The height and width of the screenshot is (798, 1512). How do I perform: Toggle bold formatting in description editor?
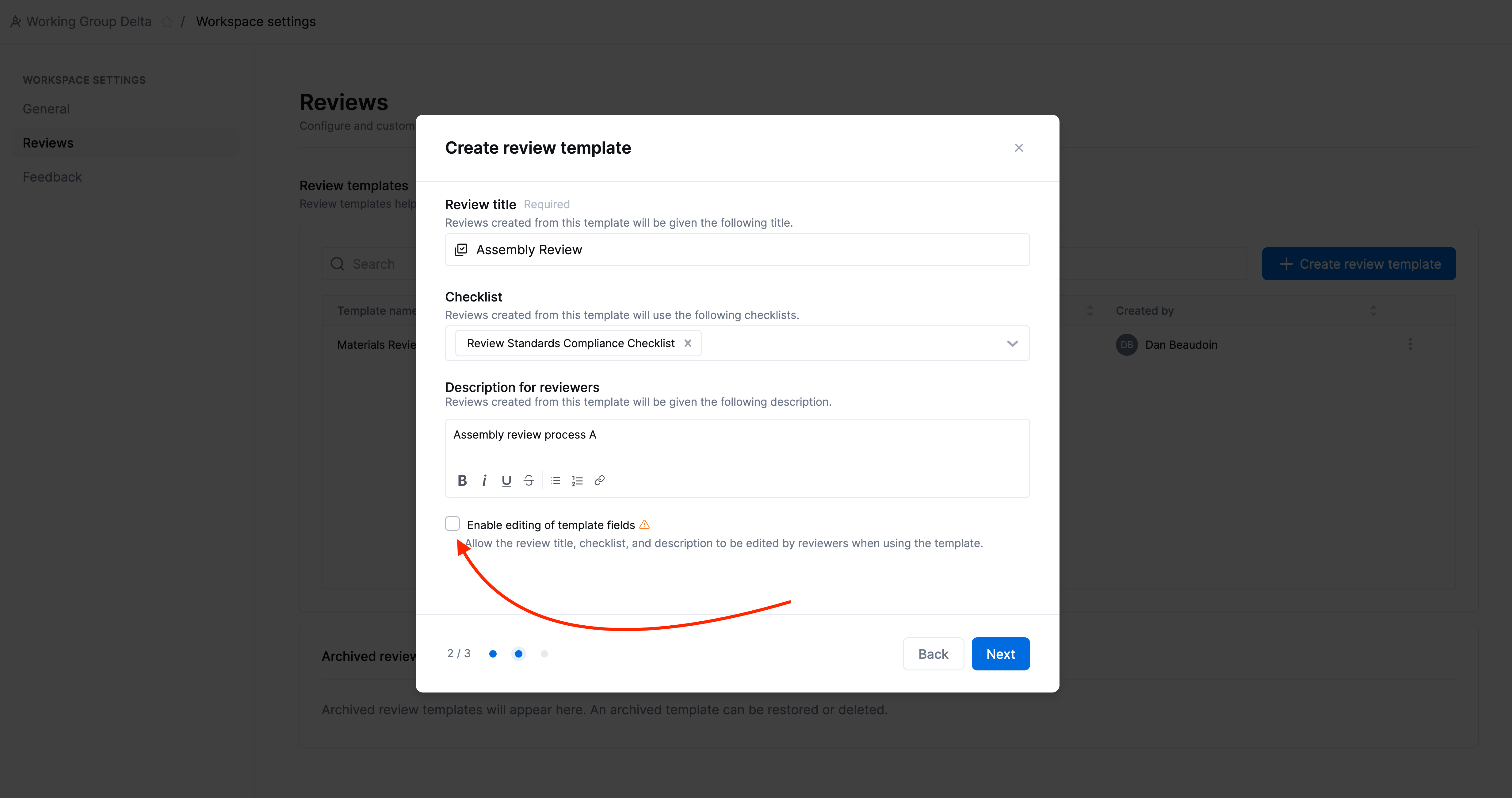462,480
